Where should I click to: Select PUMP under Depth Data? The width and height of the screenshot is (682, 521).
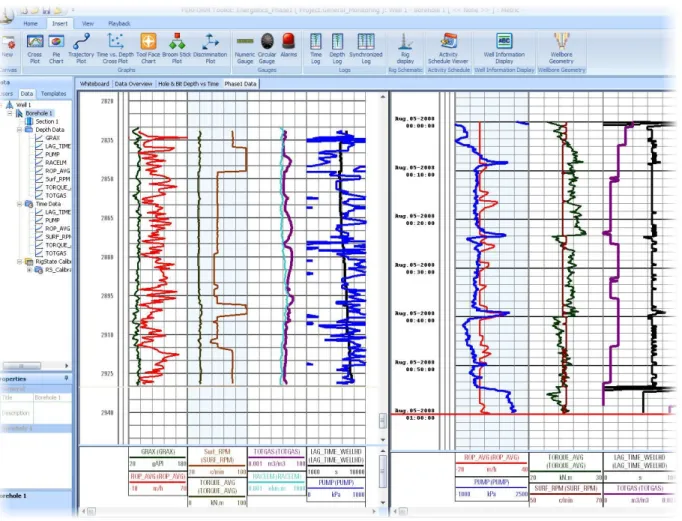click(52, 154)
